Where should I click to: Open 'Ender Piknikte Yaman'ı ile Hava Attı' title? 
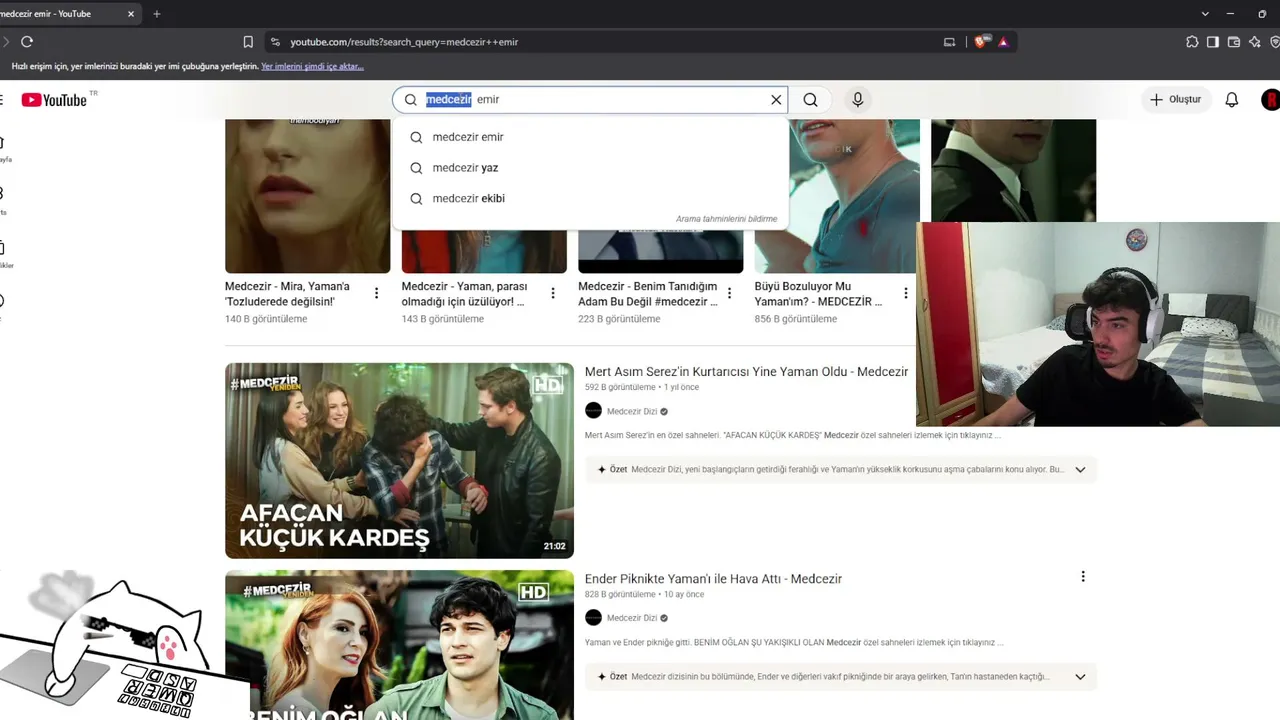pos(713,579)
